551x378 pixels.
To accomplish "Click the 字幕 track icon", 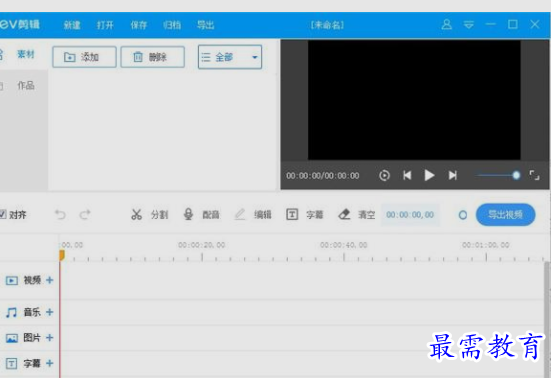I will [12, 363].
